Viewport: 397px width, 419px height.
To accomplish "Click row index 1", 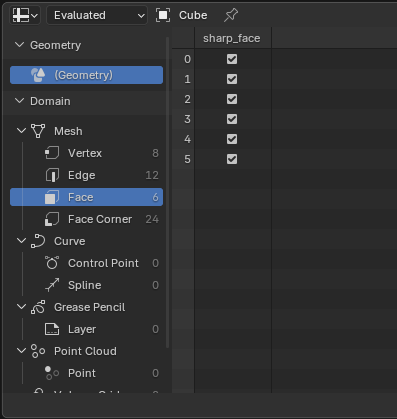I will pyautogui.click(x=187, y=79).
